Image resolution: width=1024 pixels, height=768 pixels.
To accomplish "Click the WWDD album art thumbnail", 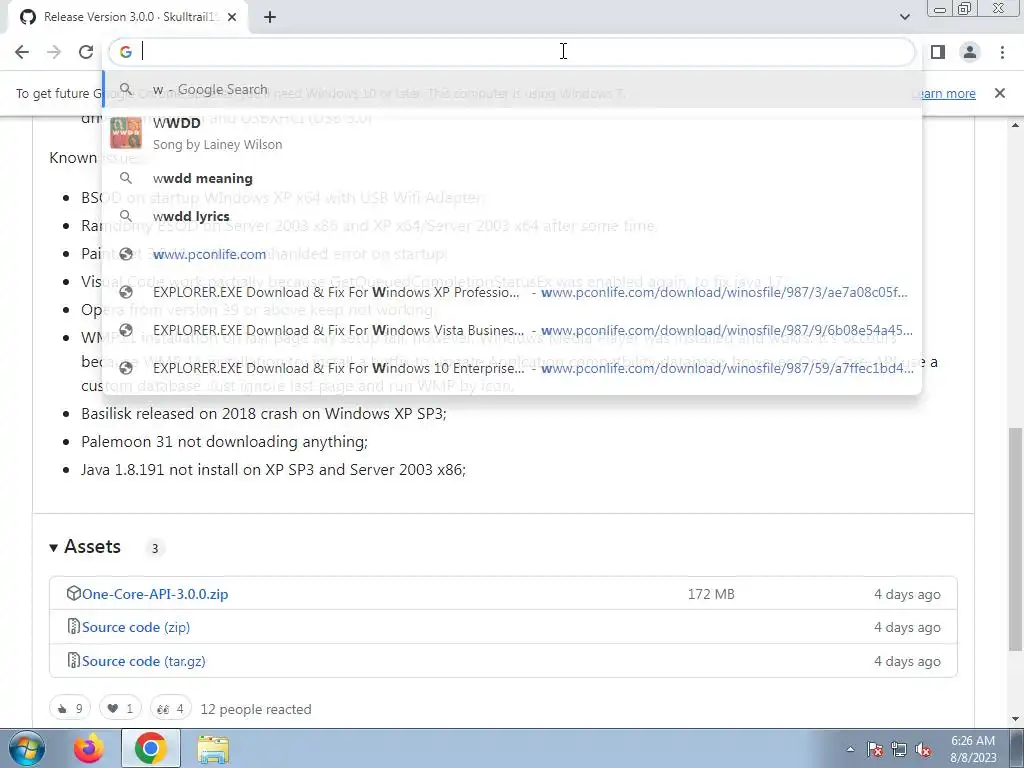I will click(126, 133).
